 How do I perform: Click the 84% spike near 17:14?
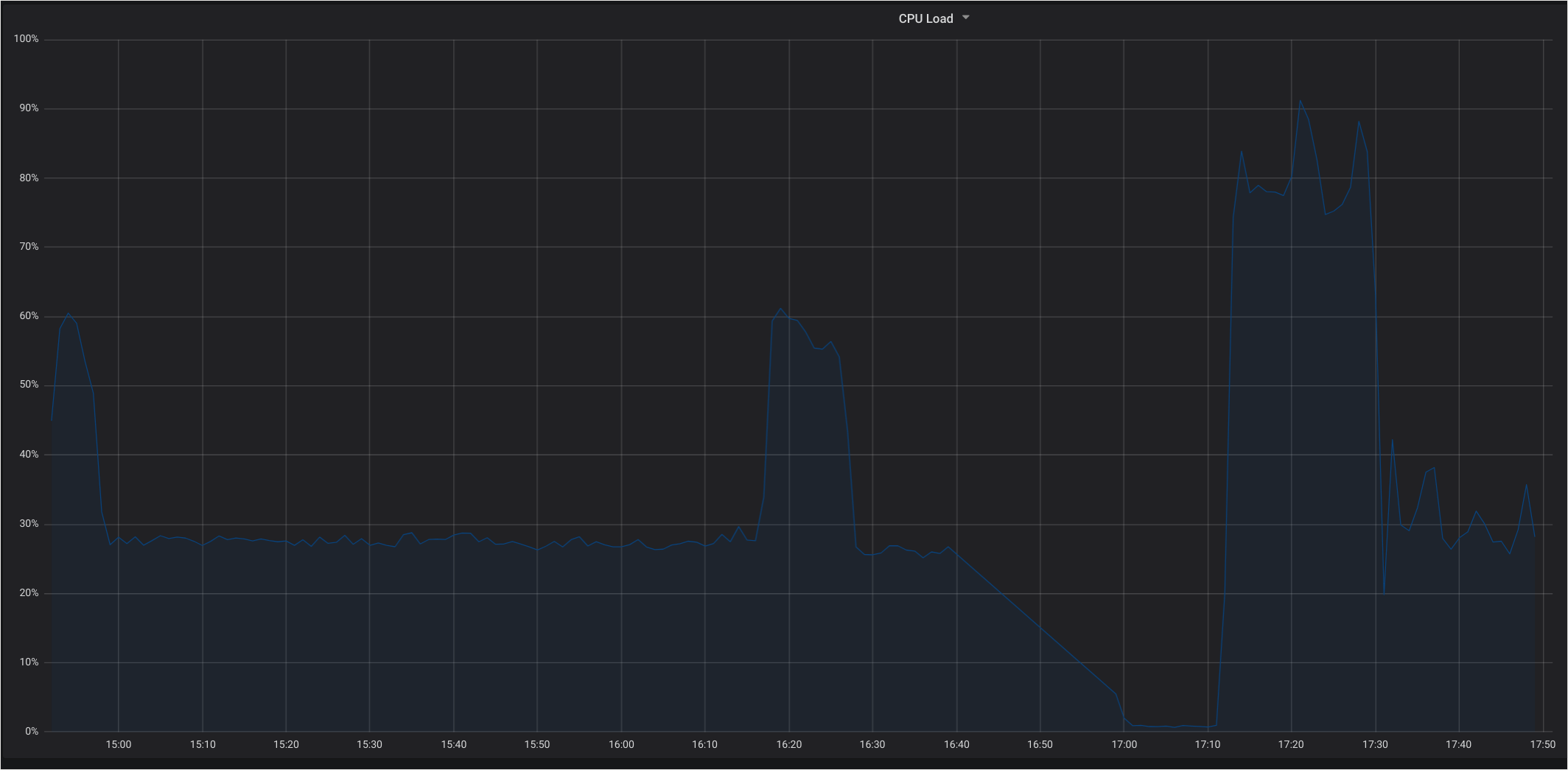pos(1242,152)
